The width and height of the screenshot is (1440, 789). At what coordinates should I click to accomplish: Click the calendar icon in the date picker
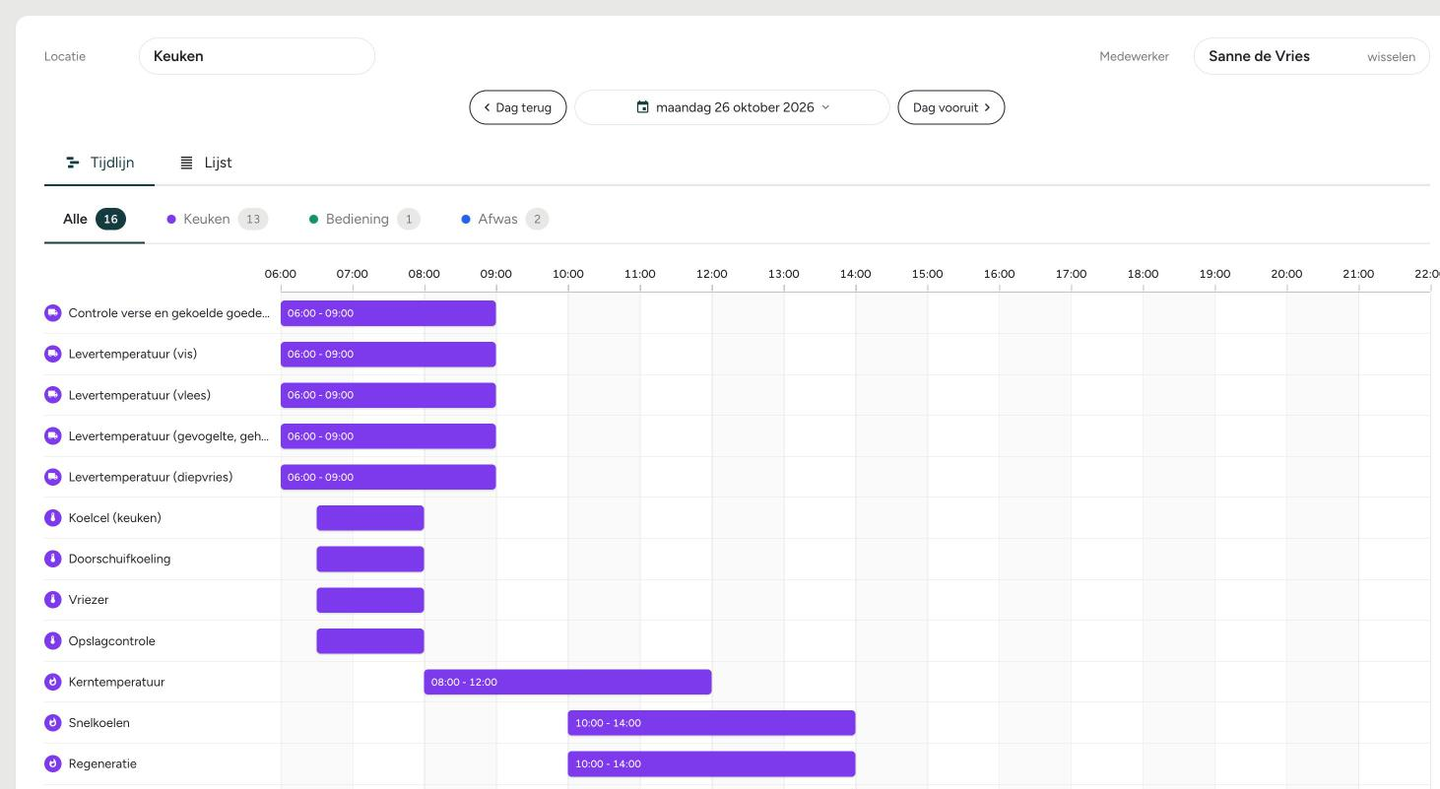[643, 107]
